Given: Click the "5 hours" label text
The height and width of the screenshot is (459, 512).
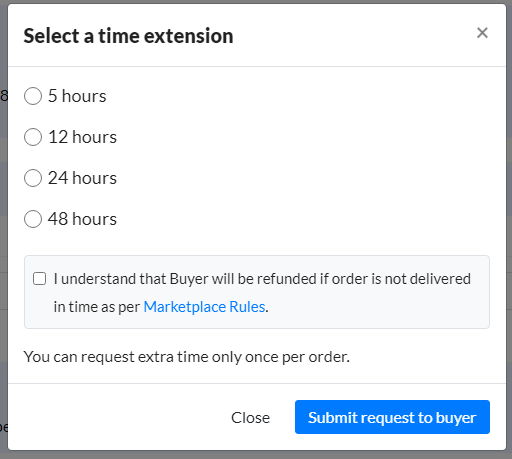Looking at the screenshot, I should (77, 96).
